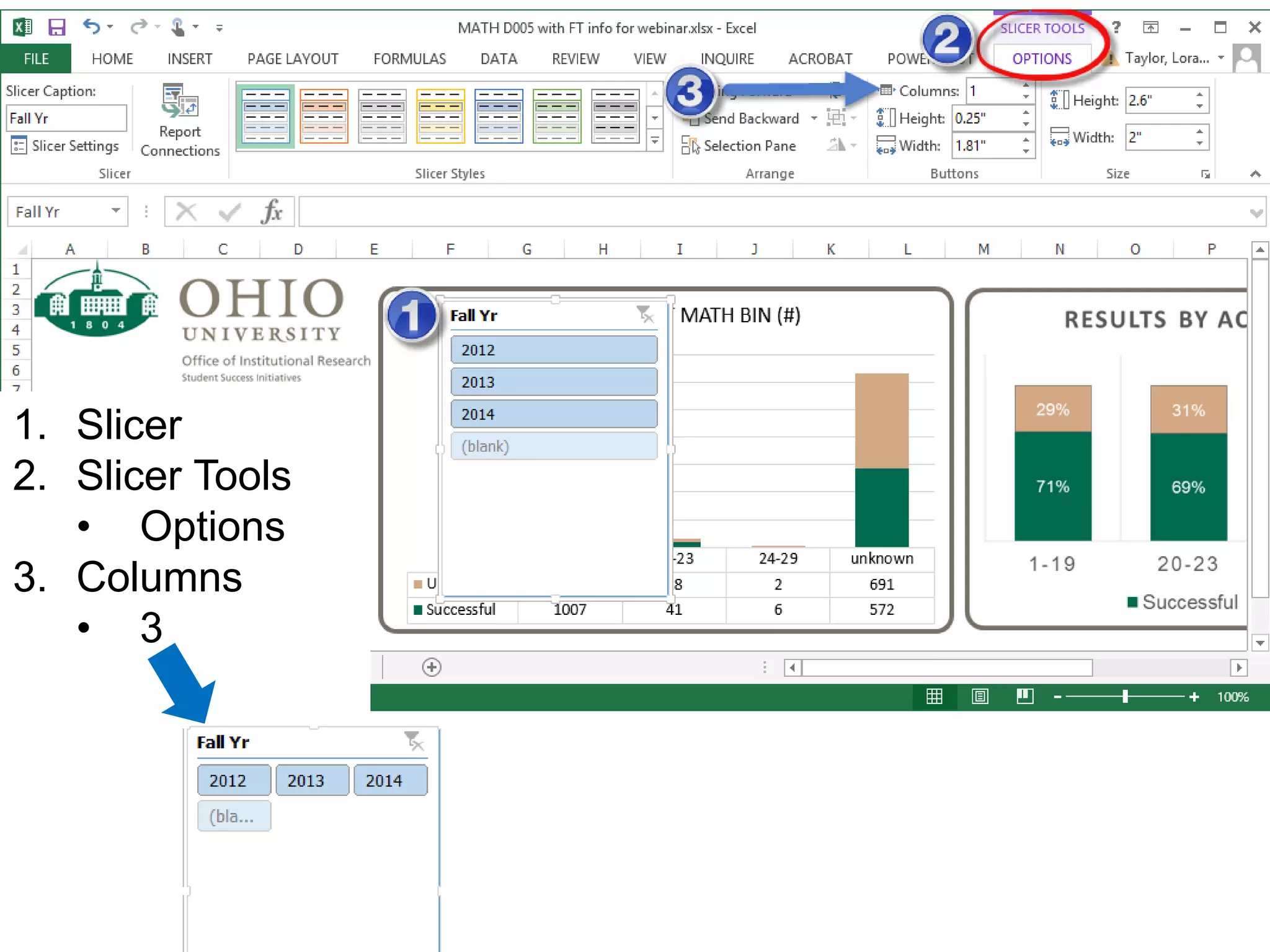Screen dimensions: 1270x952
Task: Apply the green slicer style
Action: point(557,117)
